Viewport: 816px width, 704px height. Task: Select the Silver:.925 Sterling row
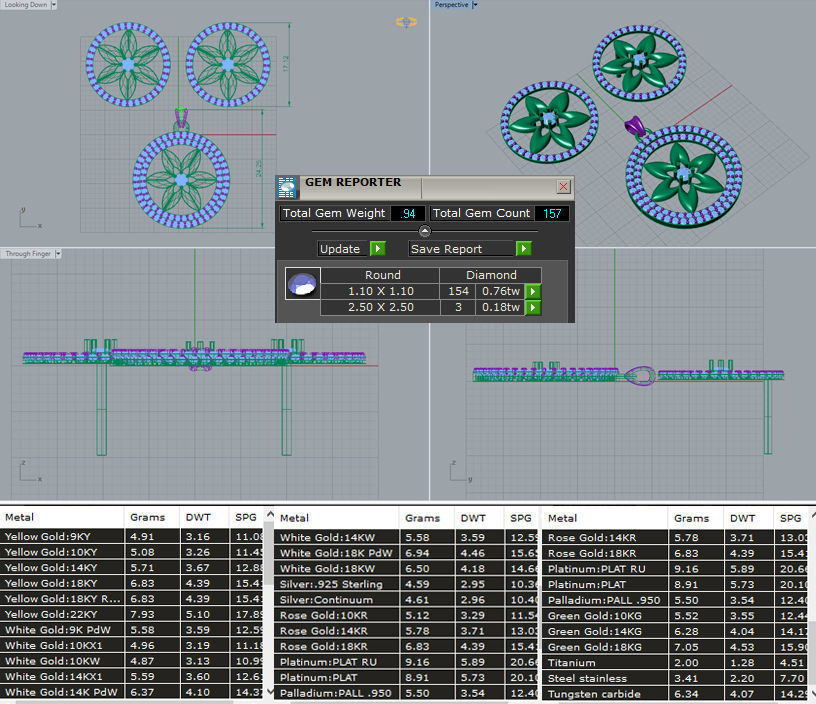[406, 584]
